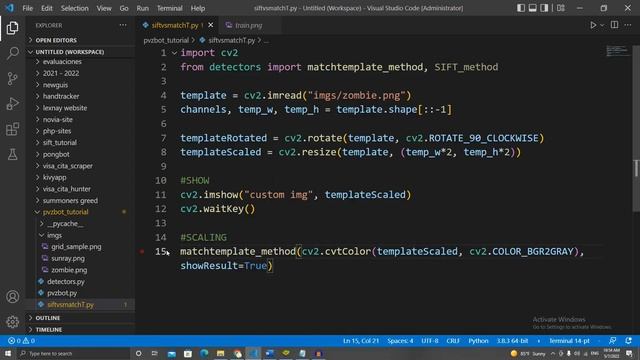Split the editor to the right
The height and width of the screenshot is (360, 640).
coord(614,25)
